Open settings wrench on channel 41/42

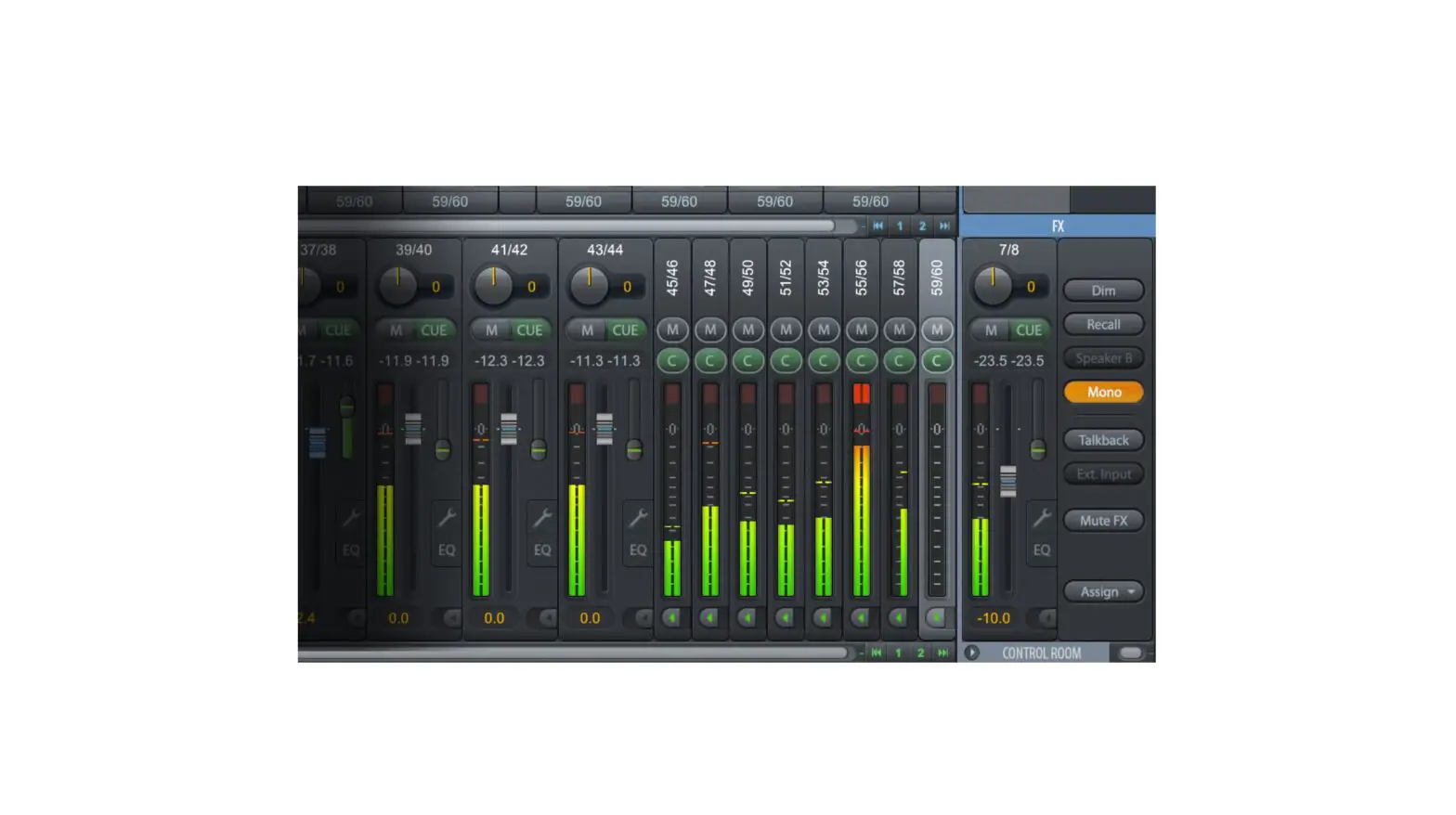[x=542, y=517]
